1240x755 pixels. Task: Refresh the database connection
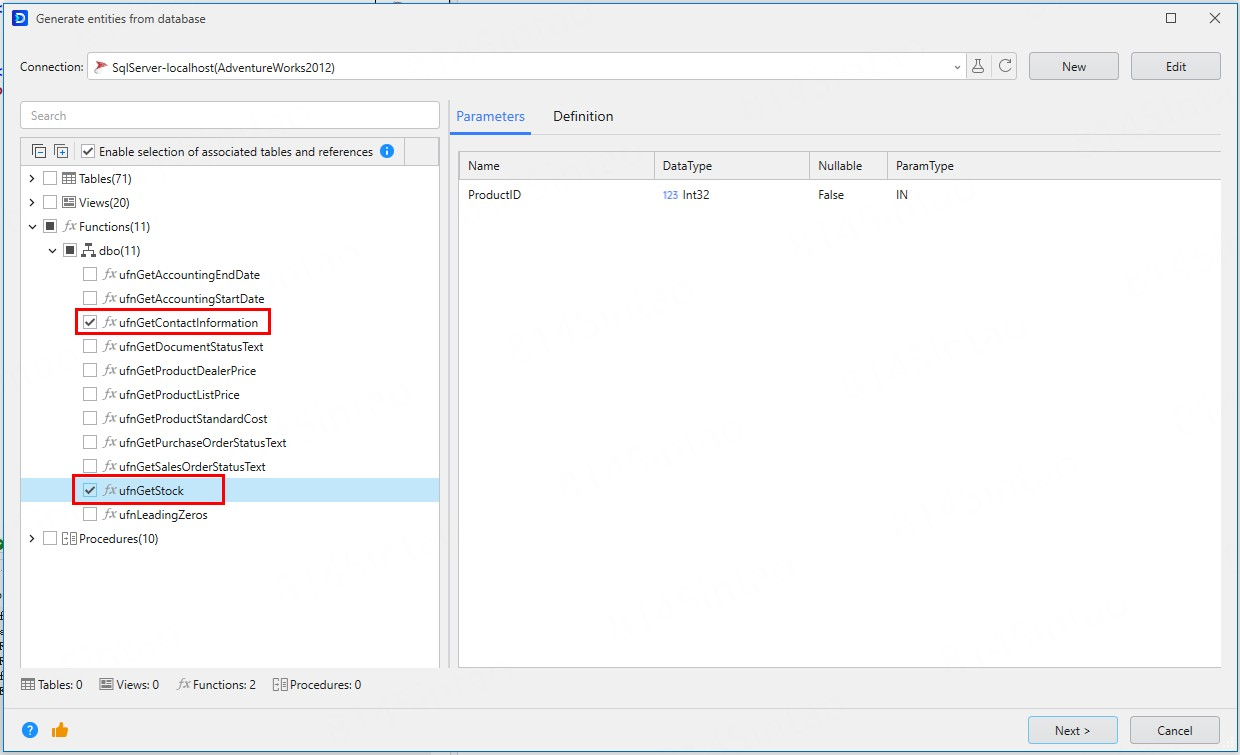pyautogui.click(x=1005, y=67)
